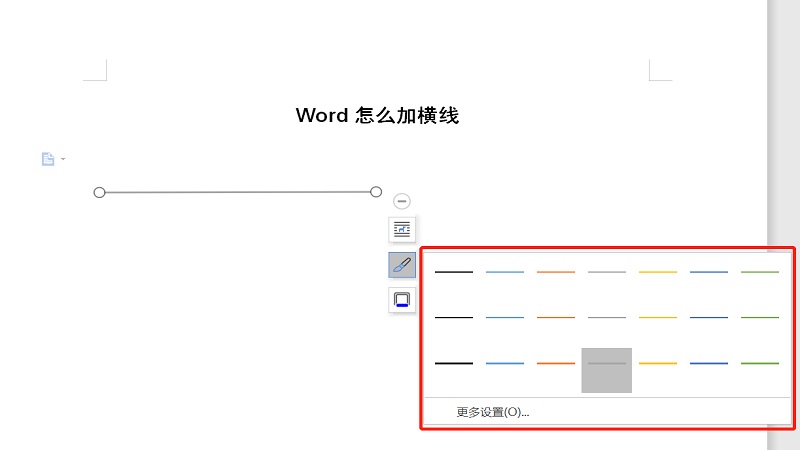Choose the yellow line style in the first row
The height and width of the screenshot is (450, 800).
point(658,272)
